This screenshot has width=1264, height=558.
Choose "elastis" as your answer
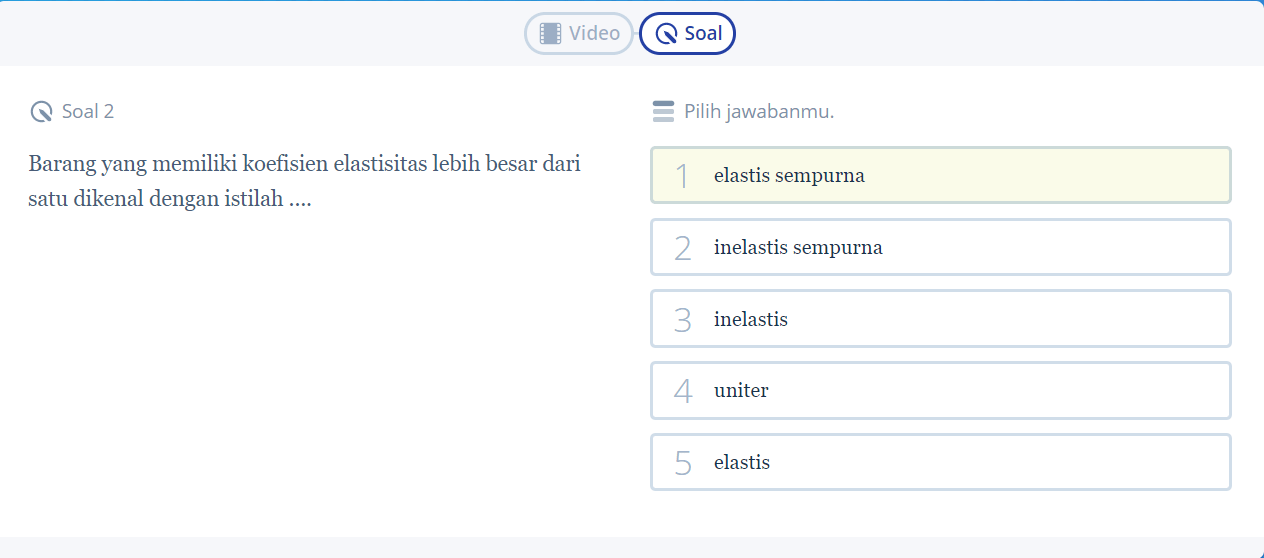(940, 462)
